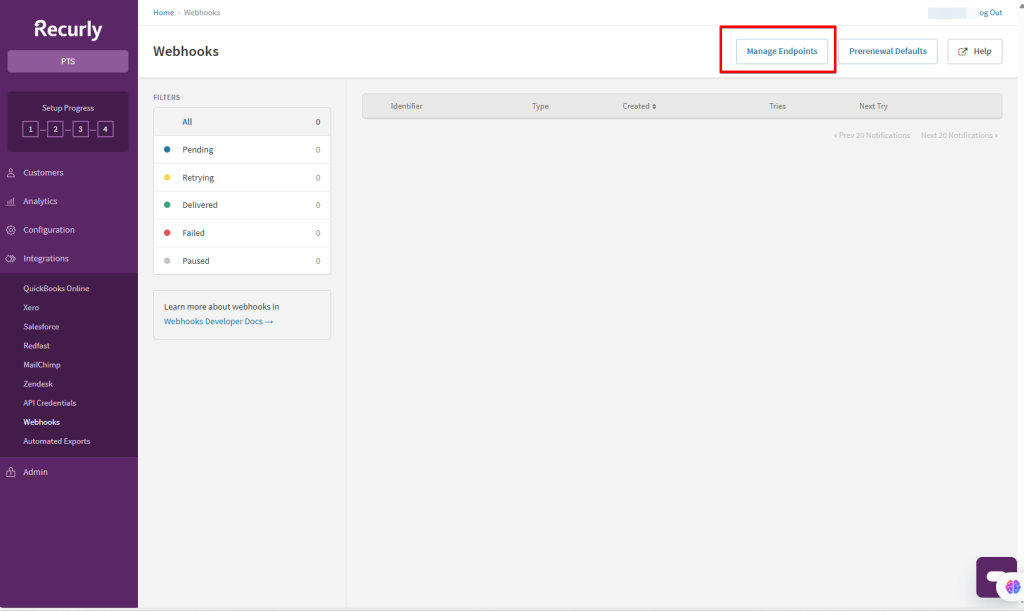1024x611 pixels.
Task: Click the Customers person icon in sidebar
Action: (10, 173)
